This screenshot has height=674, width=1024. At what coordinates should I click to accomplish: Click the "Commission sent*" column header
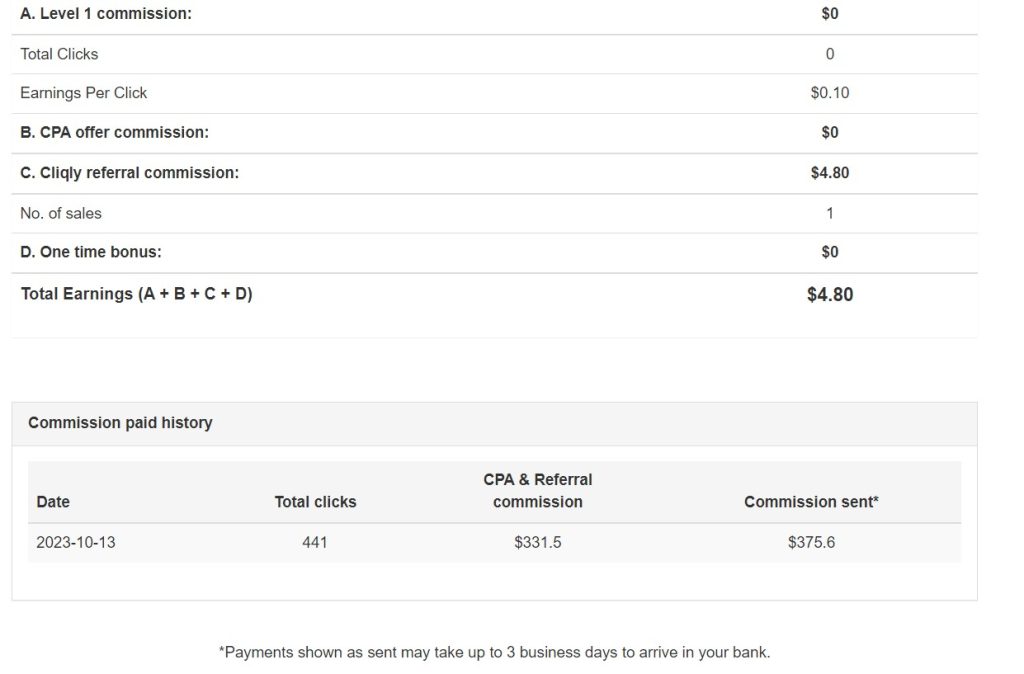pos(811,502)
